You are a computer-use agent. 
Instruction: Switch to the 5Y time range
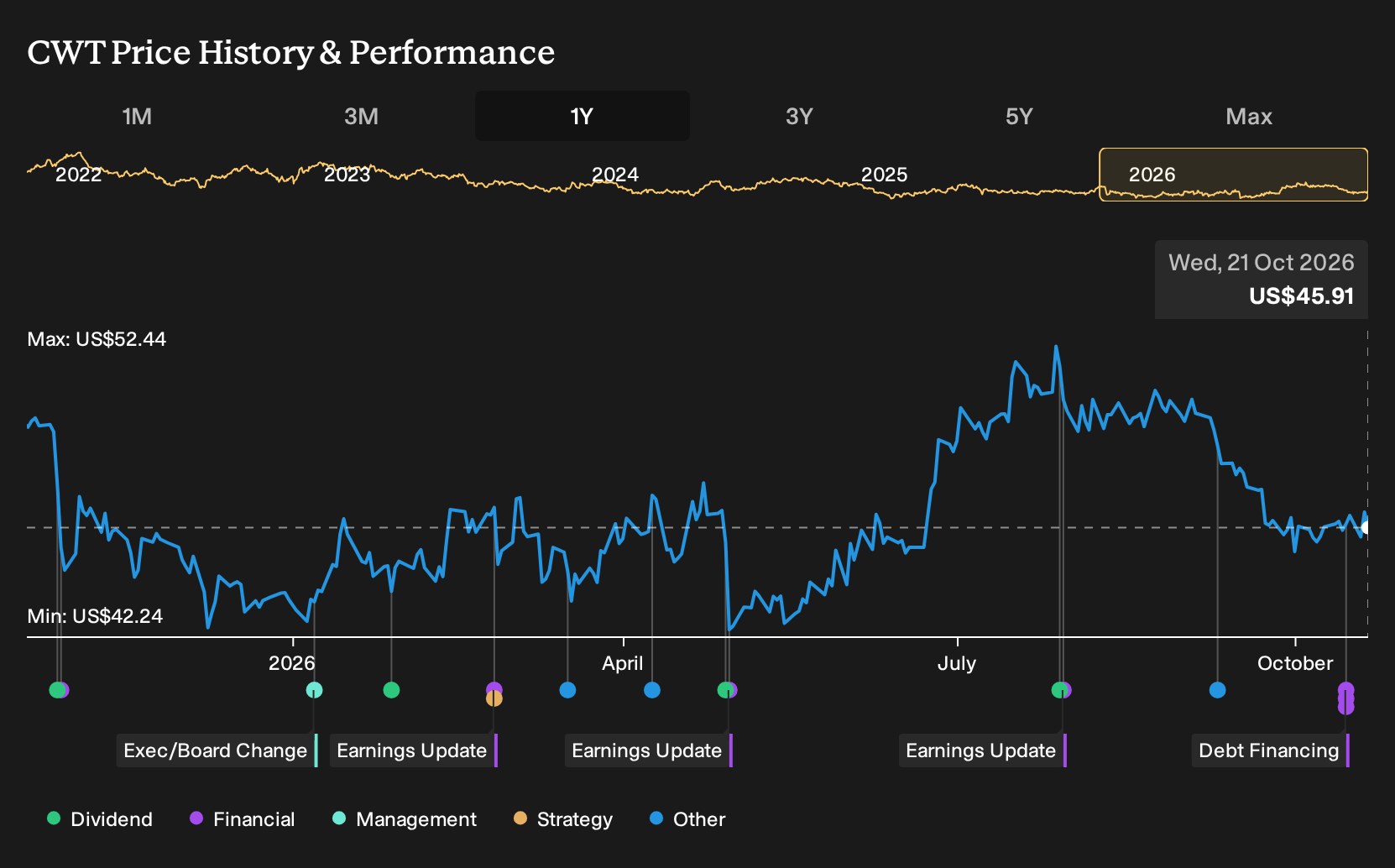pyautogui.click(x=1019, y=116)
